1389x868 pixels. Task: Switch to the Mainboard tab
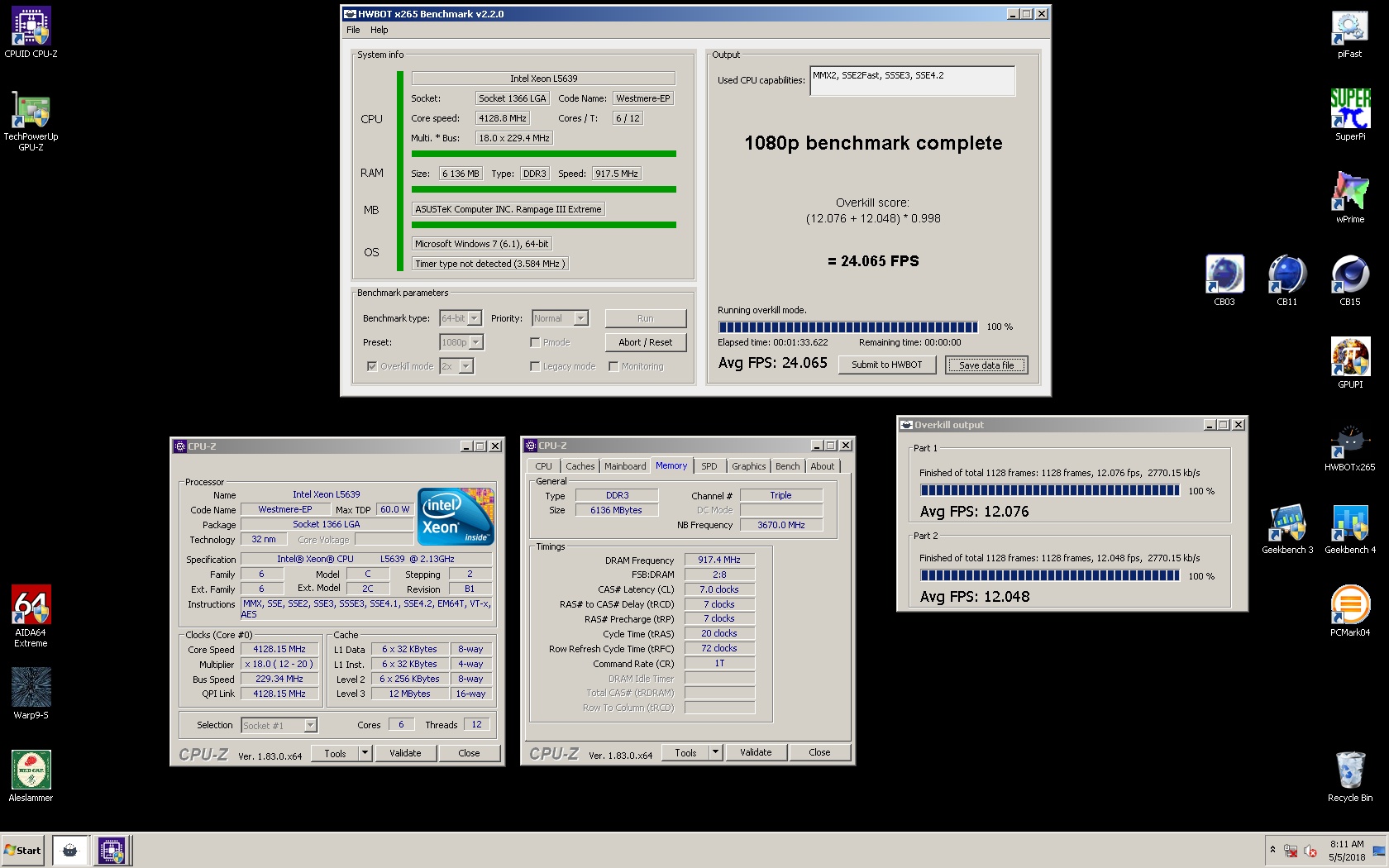[x=625, y=466]
